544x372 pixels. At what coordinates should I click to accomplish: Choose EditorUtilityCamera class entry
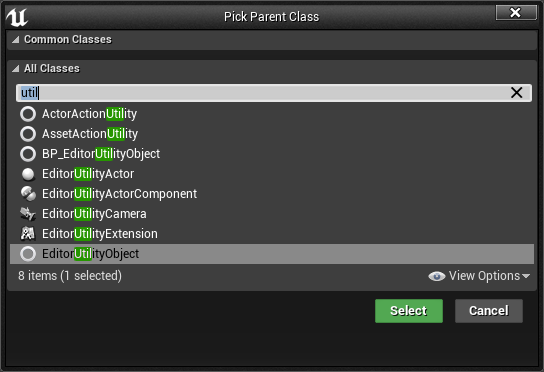[x=272, y=214]
